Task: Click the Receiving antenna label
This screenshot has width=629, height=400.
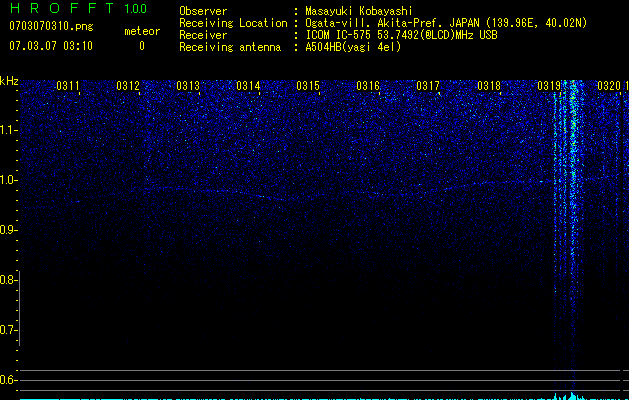Action: coord(230,47)
